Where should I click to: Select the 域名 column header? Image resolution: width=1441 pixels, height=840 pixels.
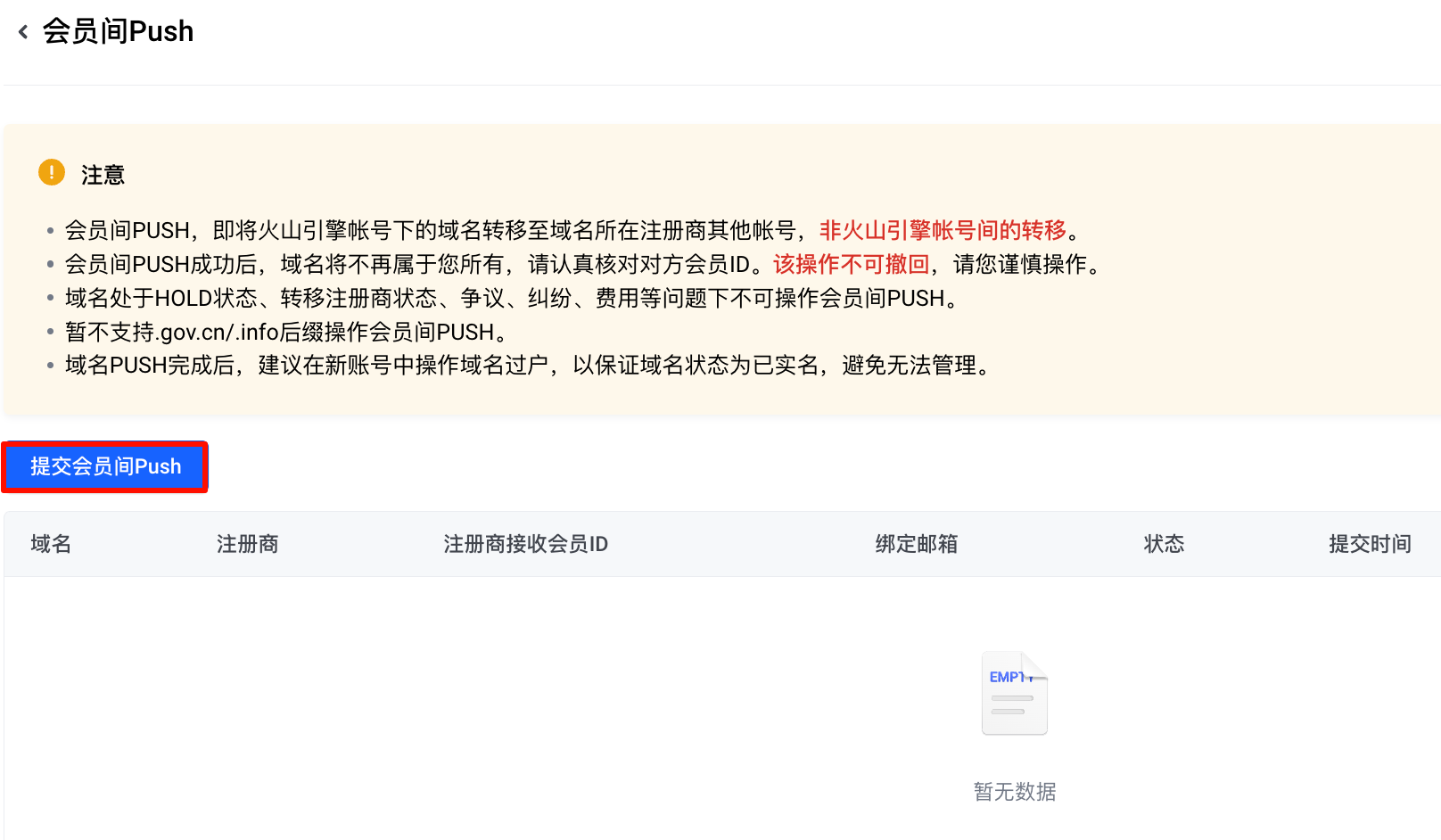click(51, 544)
